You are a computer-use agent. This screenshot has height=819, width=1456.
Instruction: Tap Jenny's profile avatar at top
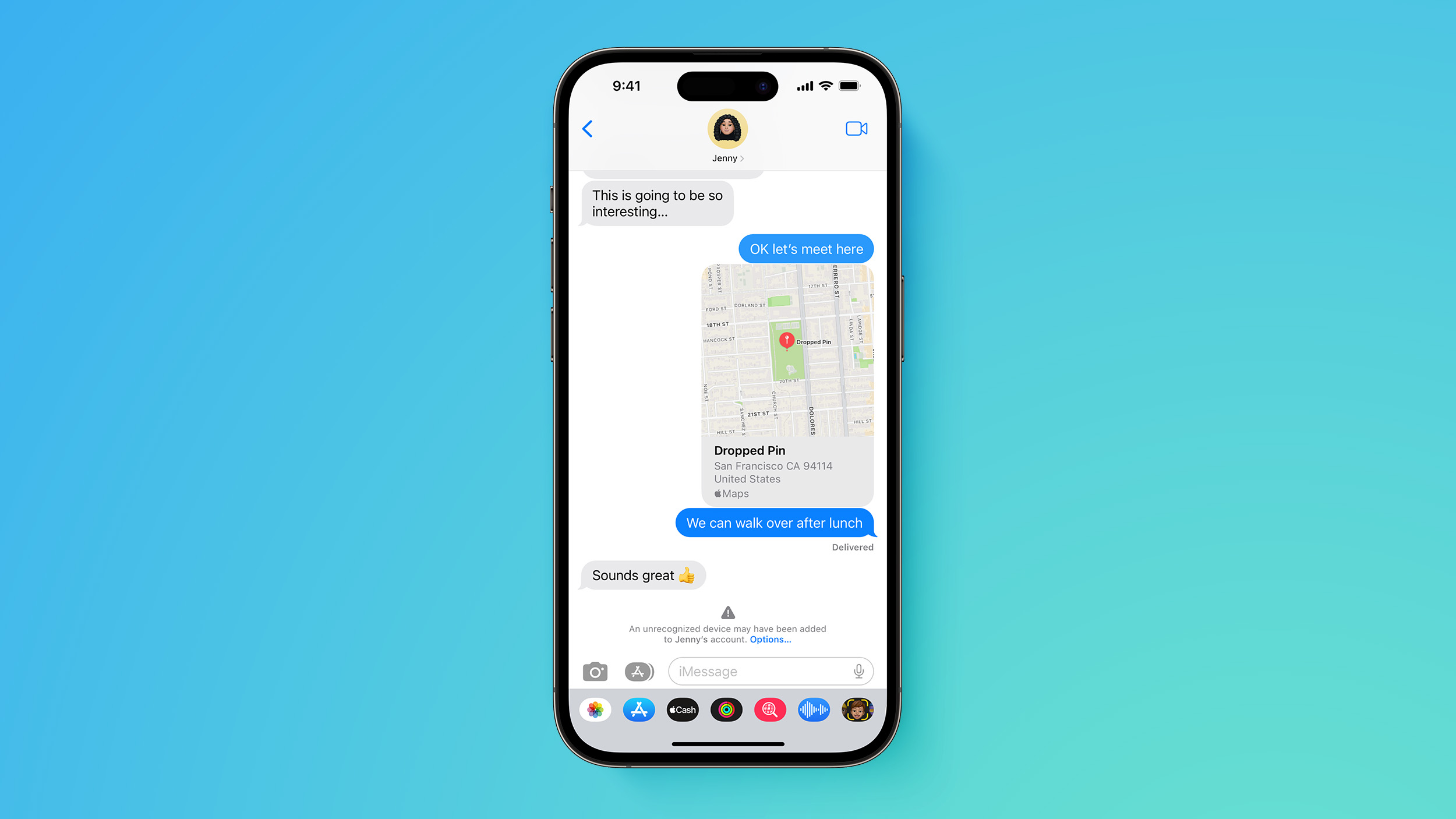(727, 128)
